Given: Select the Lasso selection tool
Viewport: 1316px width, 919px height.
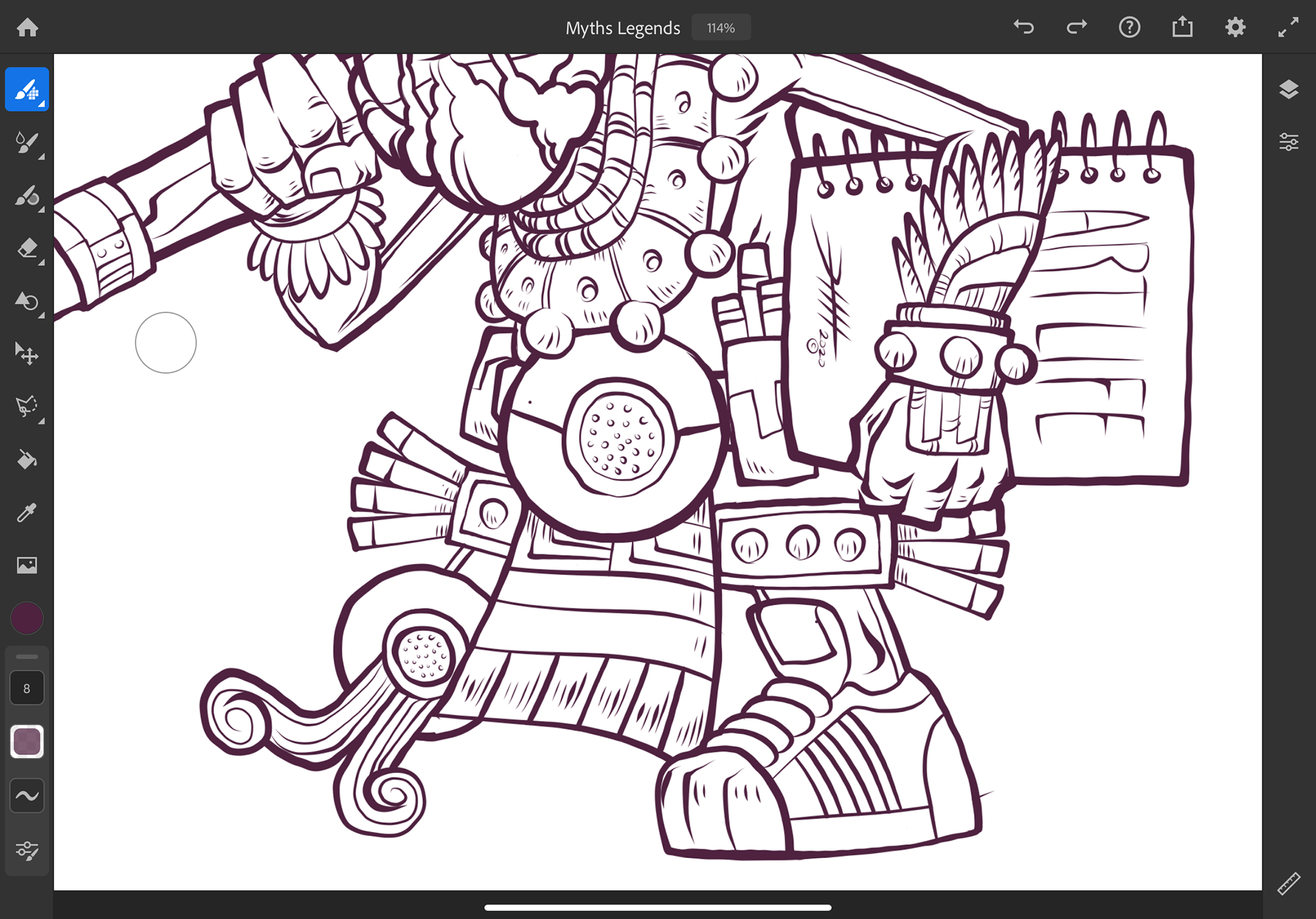Looking at the screenshot, I should [x=27, y=406].
